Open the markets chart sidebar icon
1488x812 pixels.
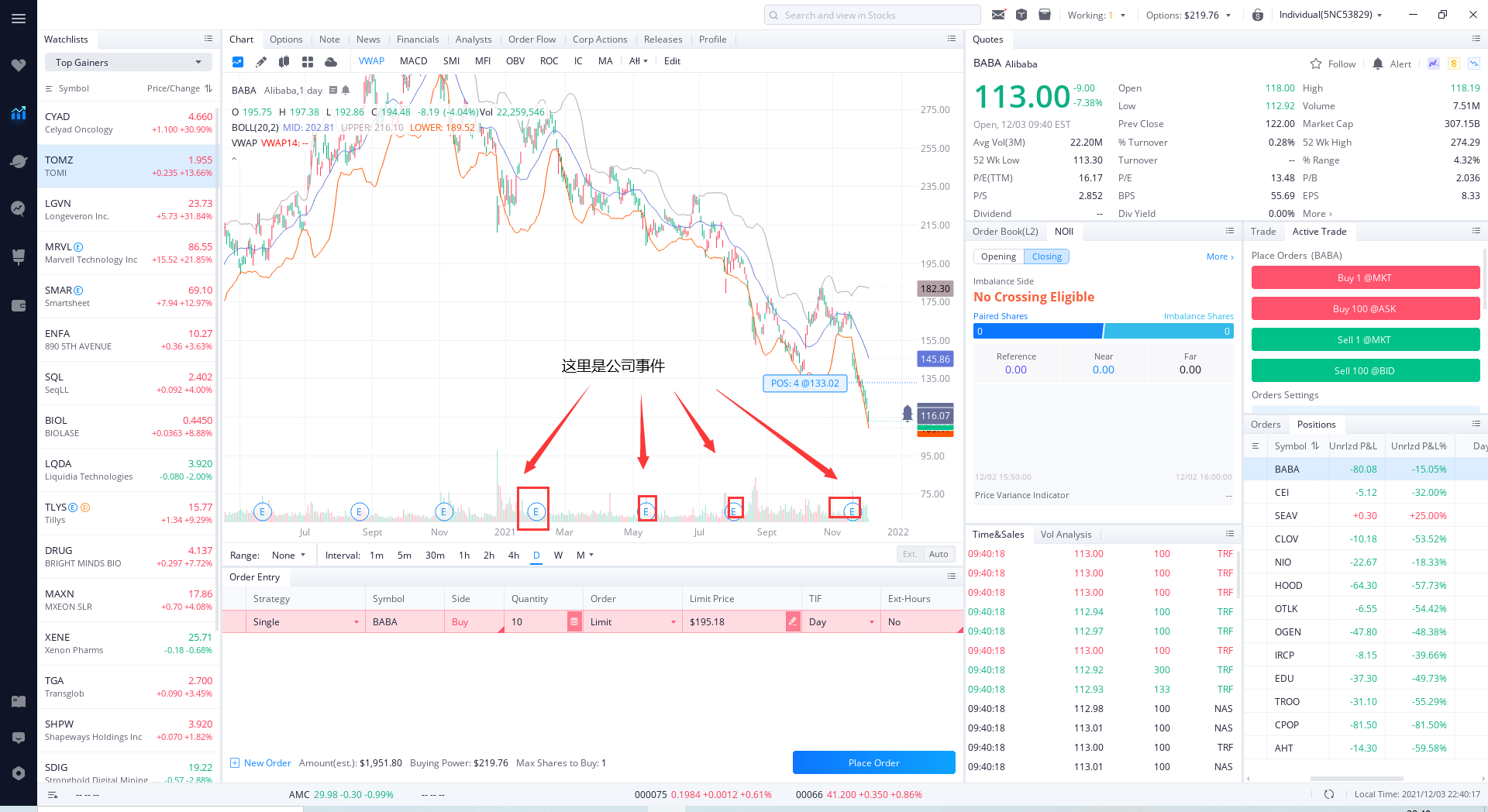coord(19,113)
